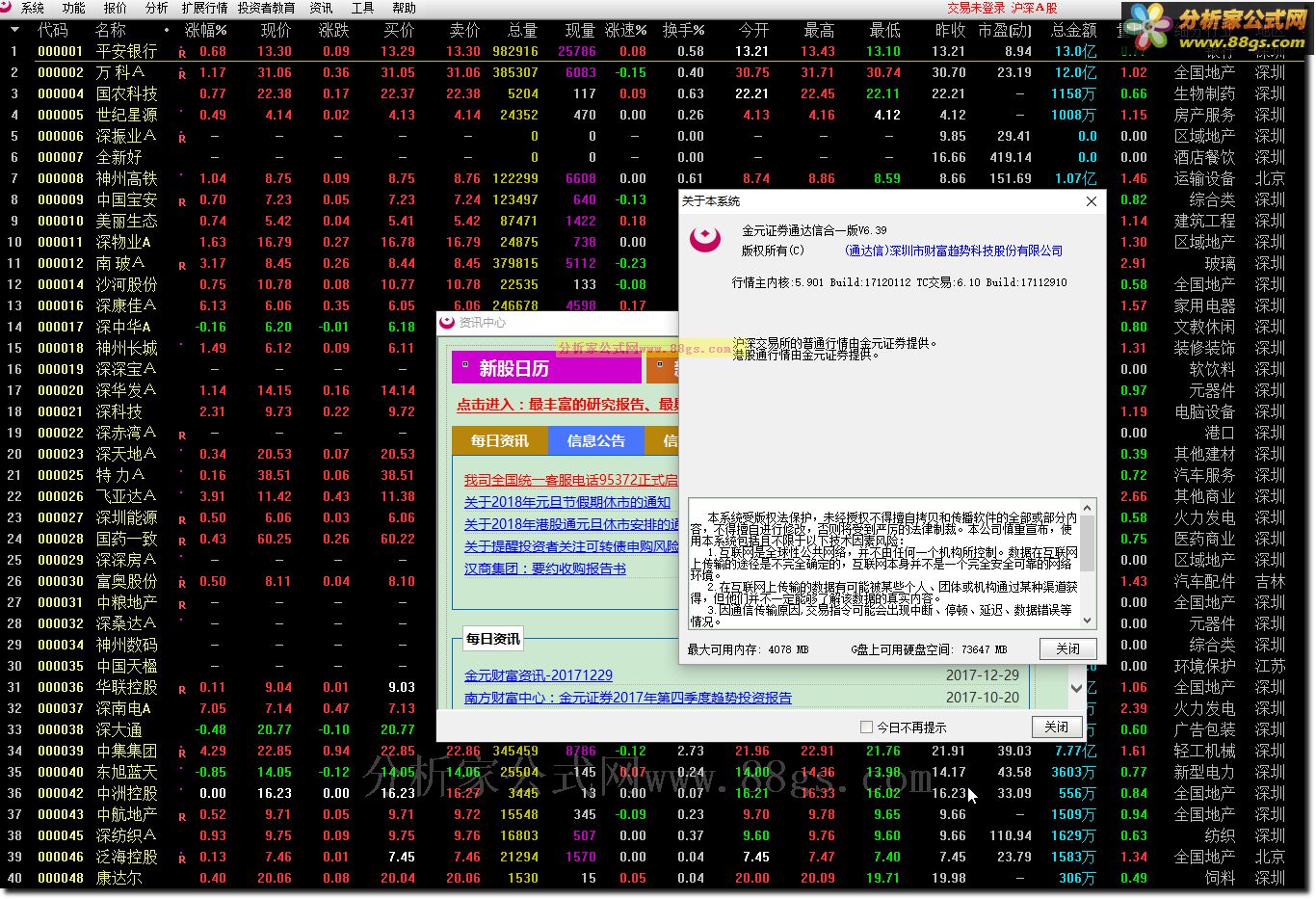Sort by the 现价 column header
This screenshot has height=899, width=1316.
tap(276, 31)
